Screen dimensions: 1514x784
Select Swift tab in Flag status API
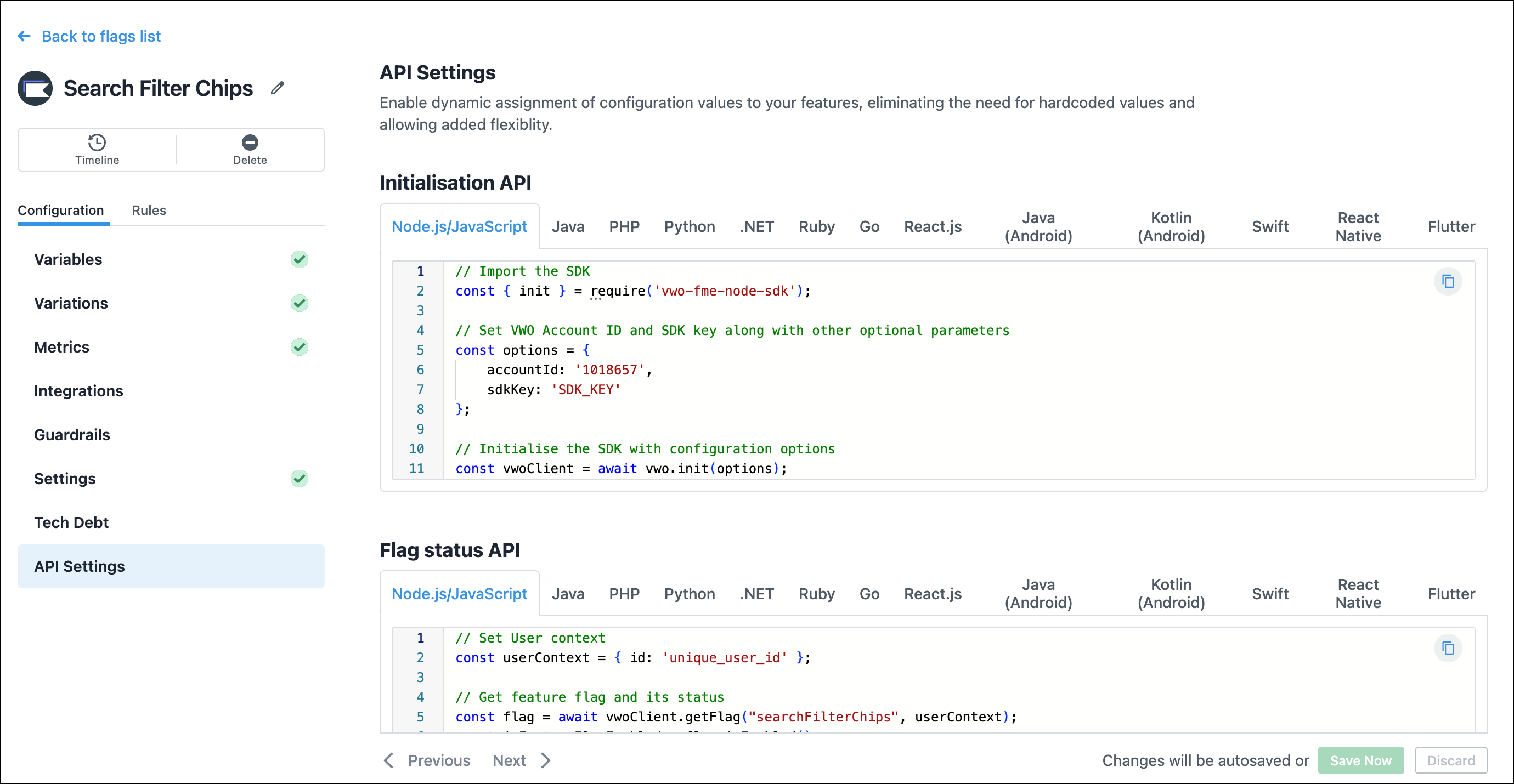pyautogui.click(x=1269, y=594)
